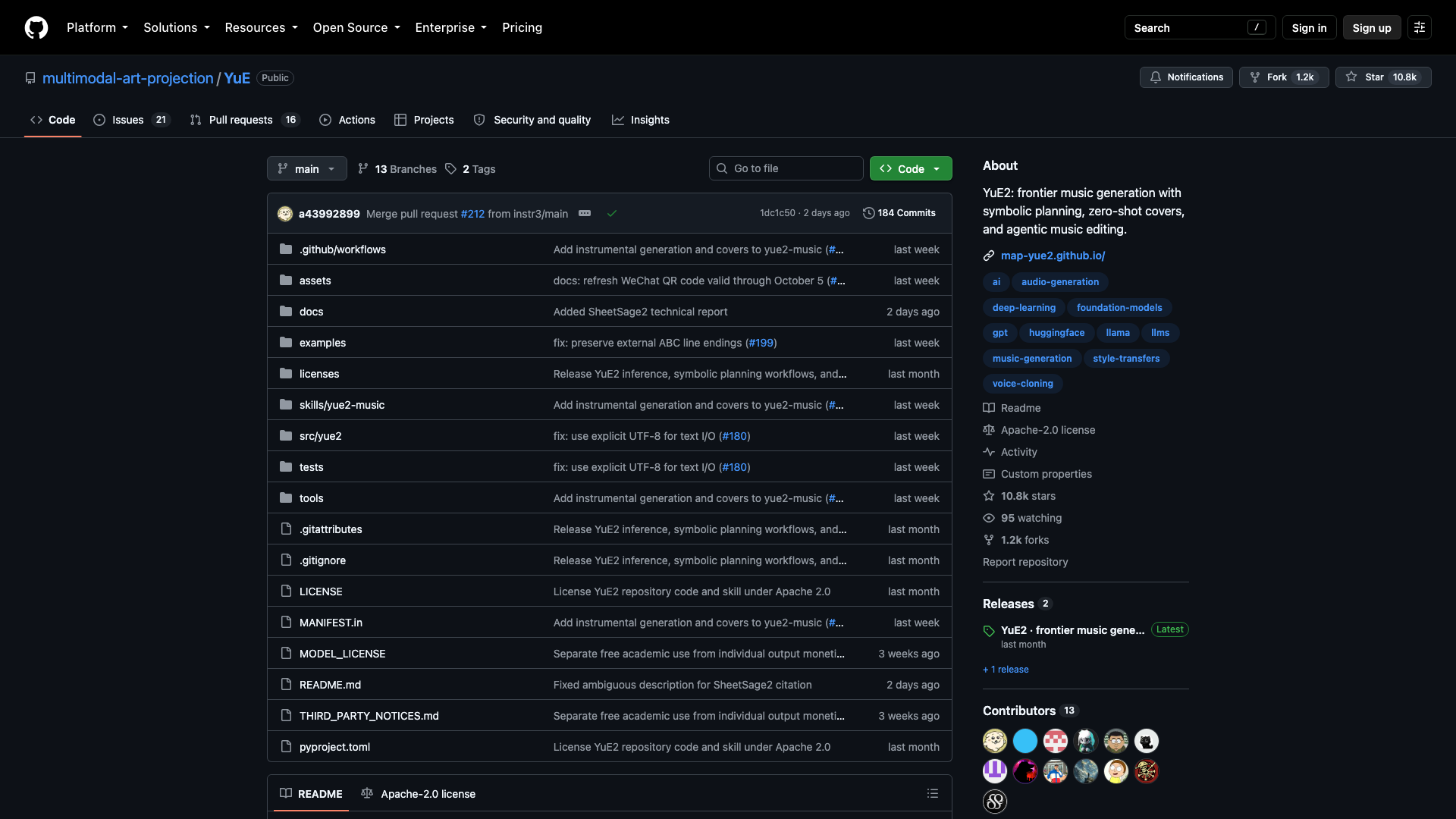Expand the Platform menu
Viewport: 1456px width, 819px height.
point(97,27)
